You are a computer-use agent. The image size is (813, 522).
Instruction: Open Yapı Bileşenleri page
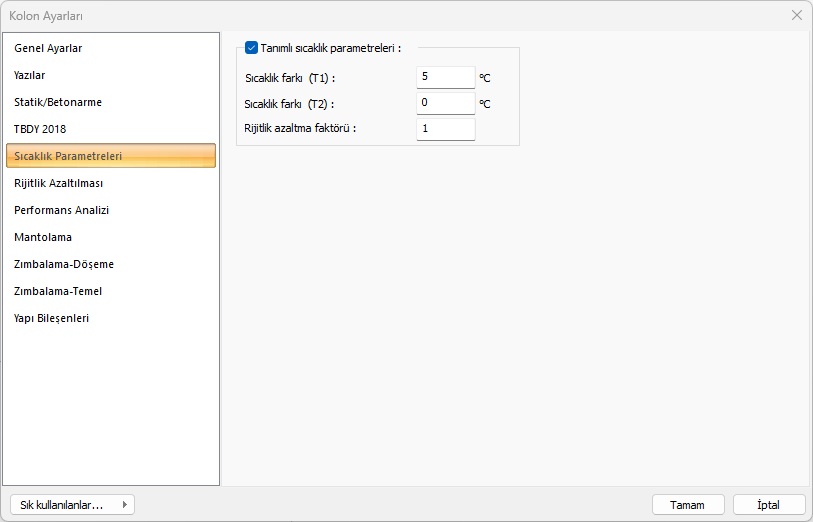[x=52, y=318]
